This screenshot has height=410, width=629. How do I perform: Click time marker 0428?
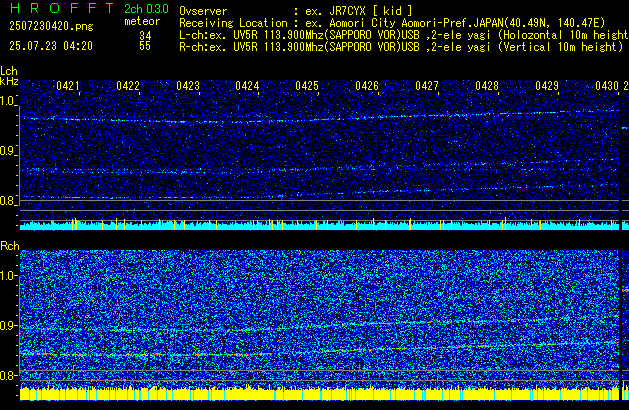[x=487, y=86]
